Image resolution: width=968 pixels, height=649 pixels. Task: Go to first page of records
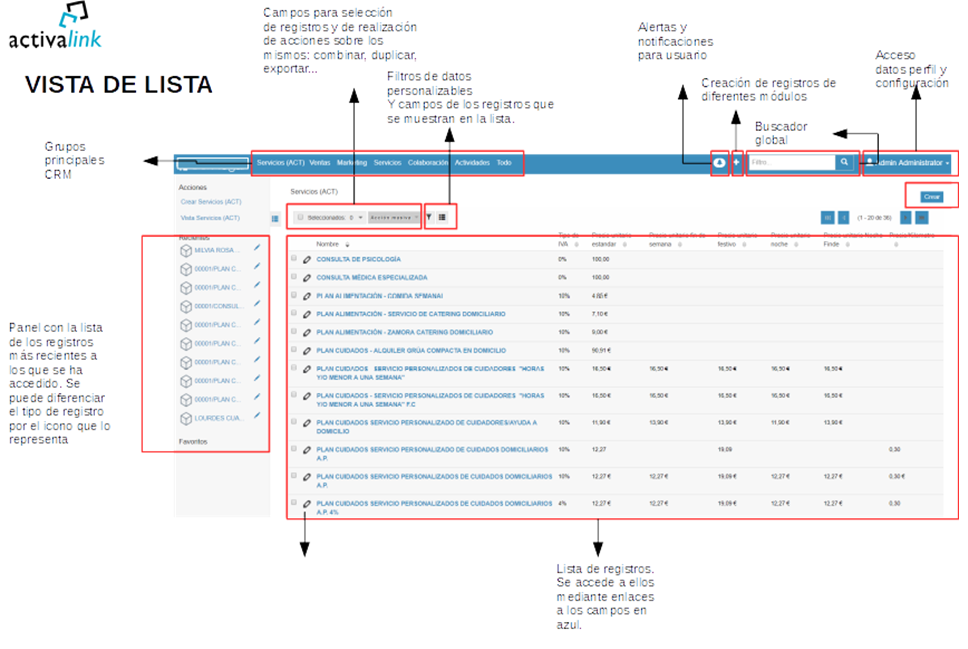[828, 217]
